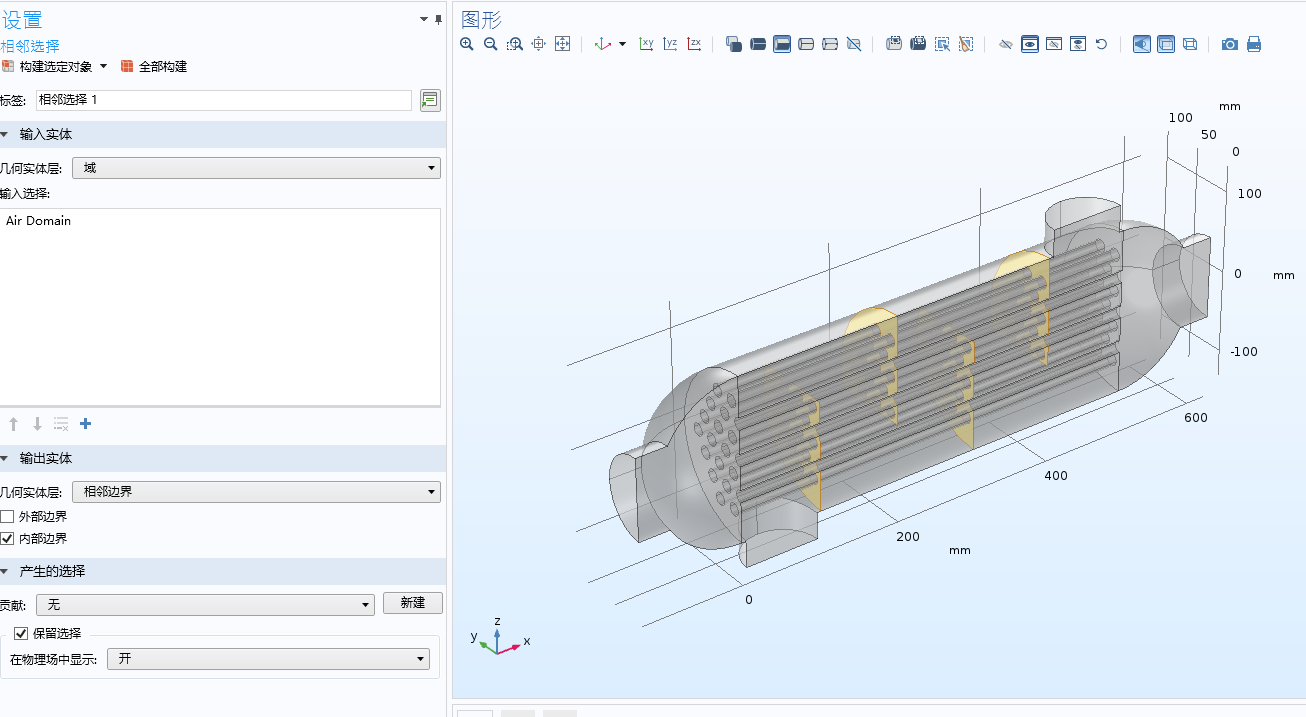Select Air Domain in the input list
This screenshot has height=717, width=1306.
pos(38,221)
